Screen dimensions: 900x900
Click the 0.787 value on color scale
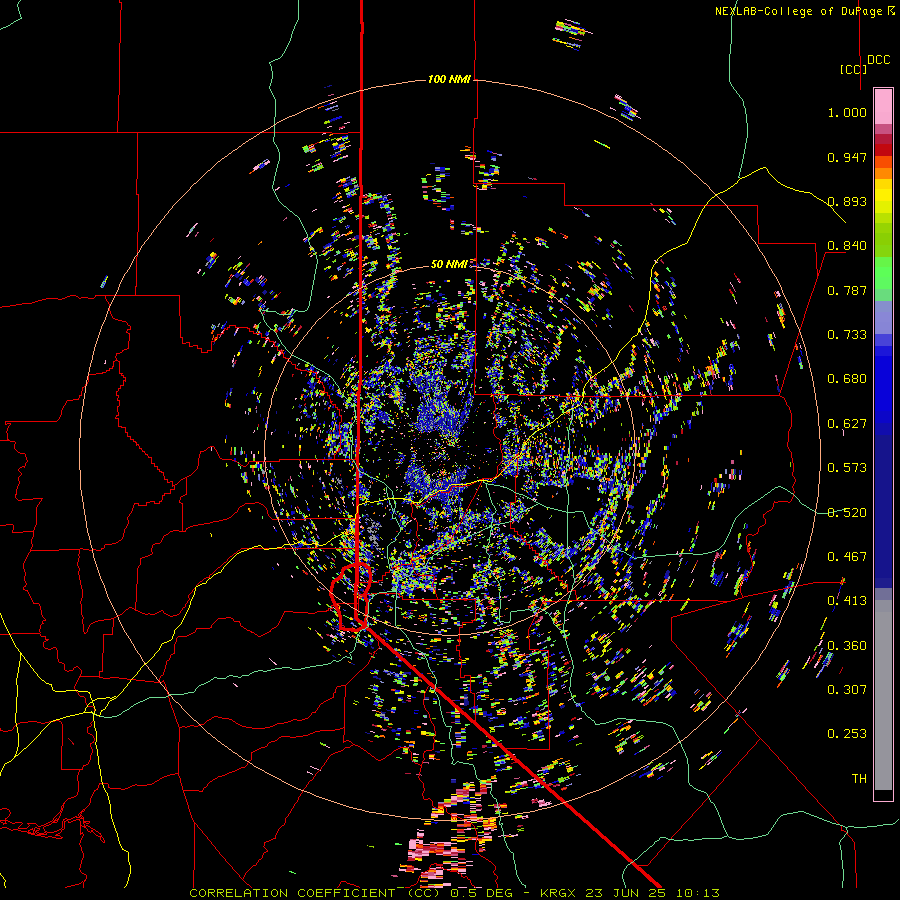click(847, 290)
